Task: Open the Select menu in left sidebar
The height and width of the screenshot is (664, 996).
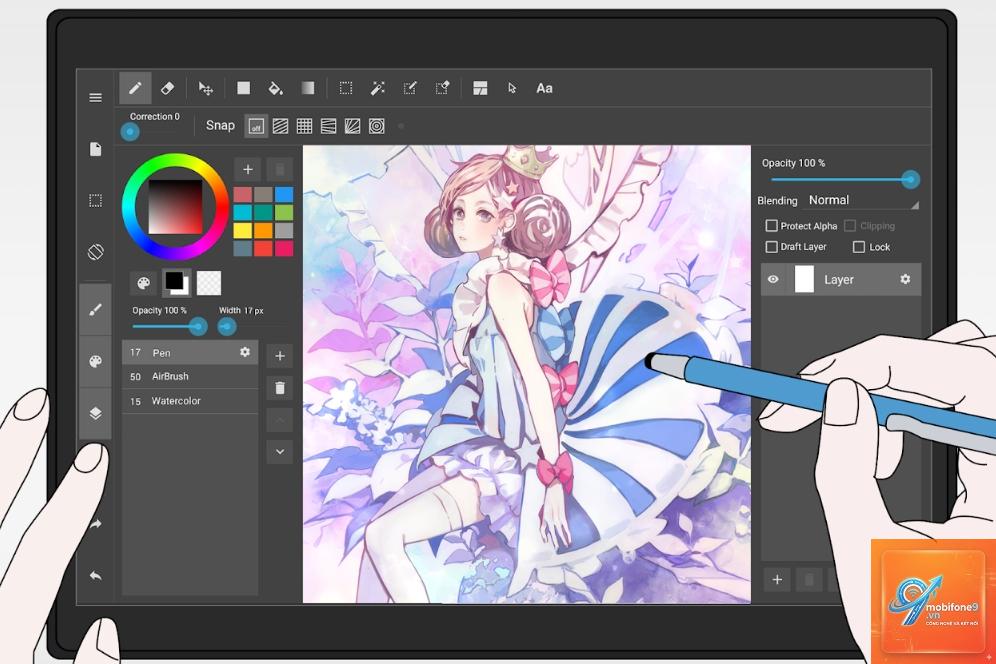Action: [95, 201]
